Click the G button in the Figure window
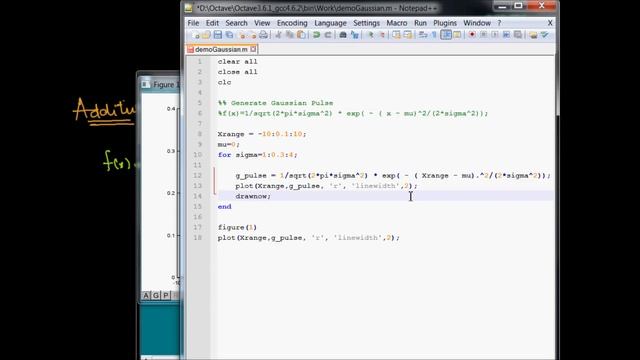This screenshot has width=640, height=360. (156, 295)
